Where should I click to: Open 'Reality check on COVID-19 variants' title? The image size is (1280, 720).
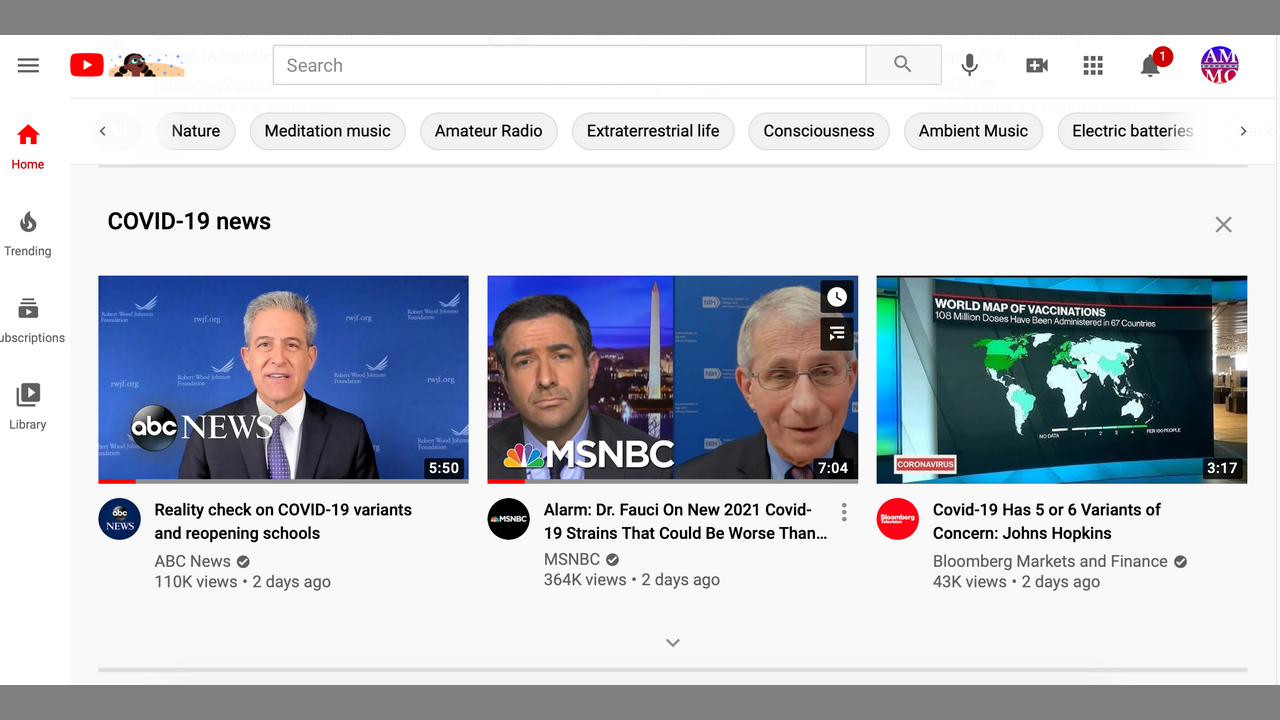(x=283, y=521)
